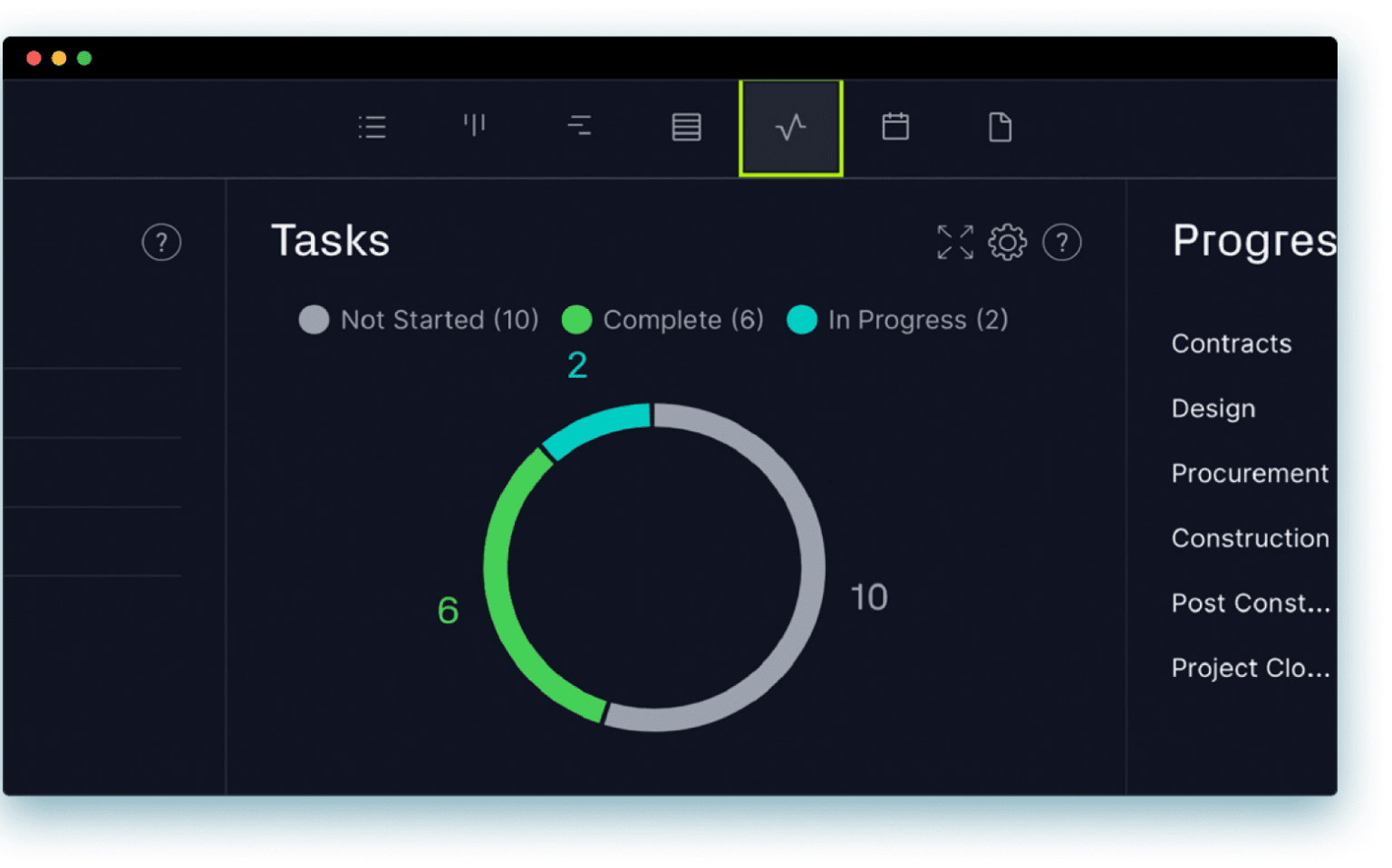Toggle the Complete legend entry

[662, 320]
